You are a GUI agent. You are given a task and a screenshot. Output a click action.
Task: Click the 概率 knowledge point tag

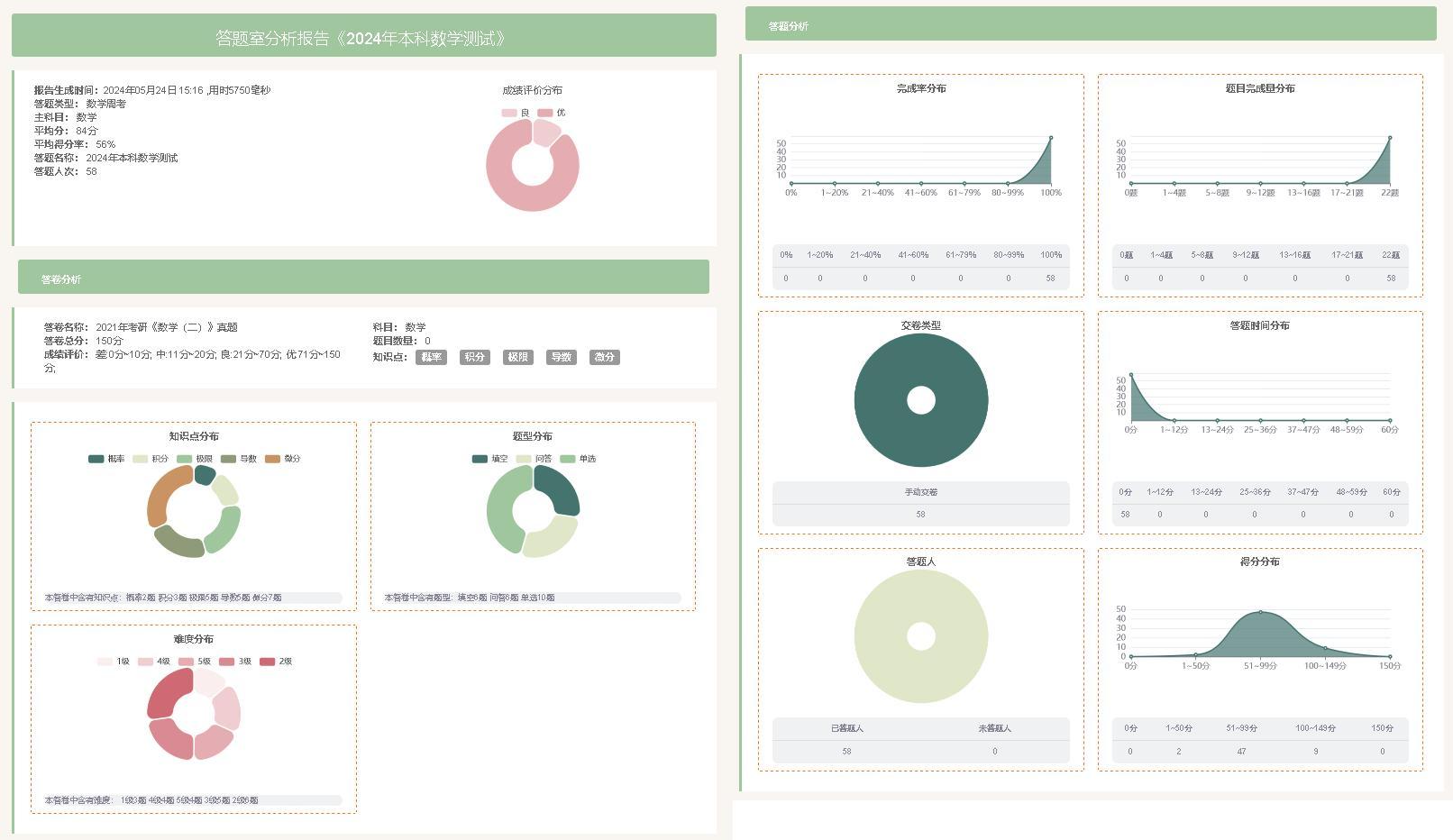[431, 357]
